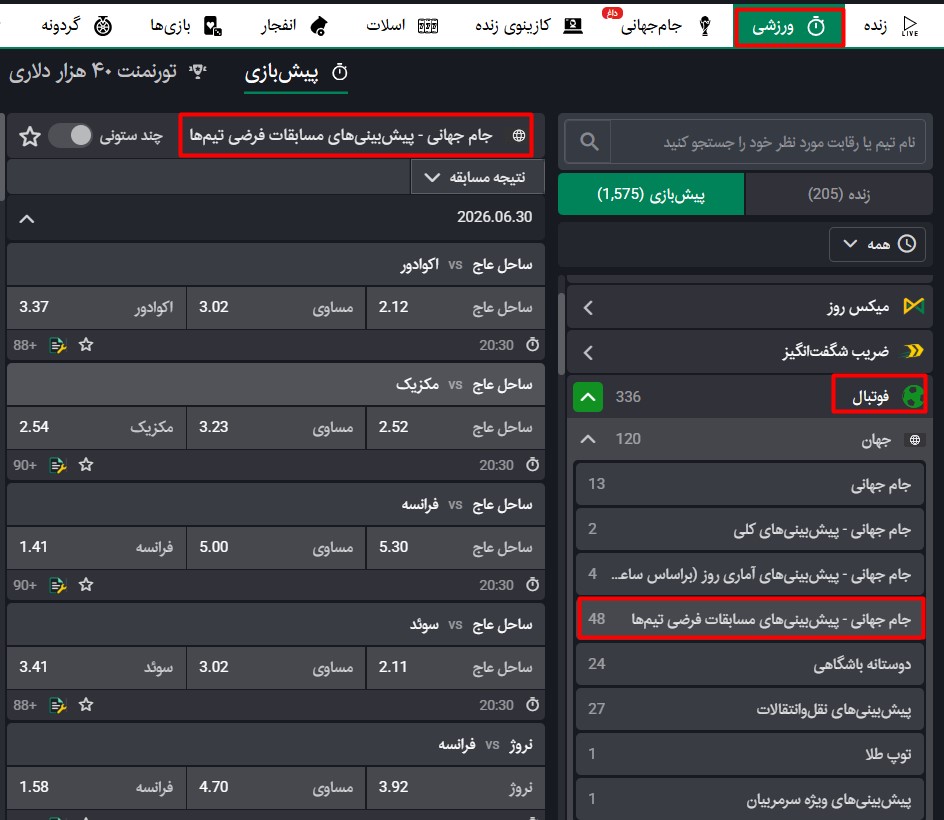
Task: Favorite the ساحل عاج vs سوئد match
Action: click(x=86, y=705)
